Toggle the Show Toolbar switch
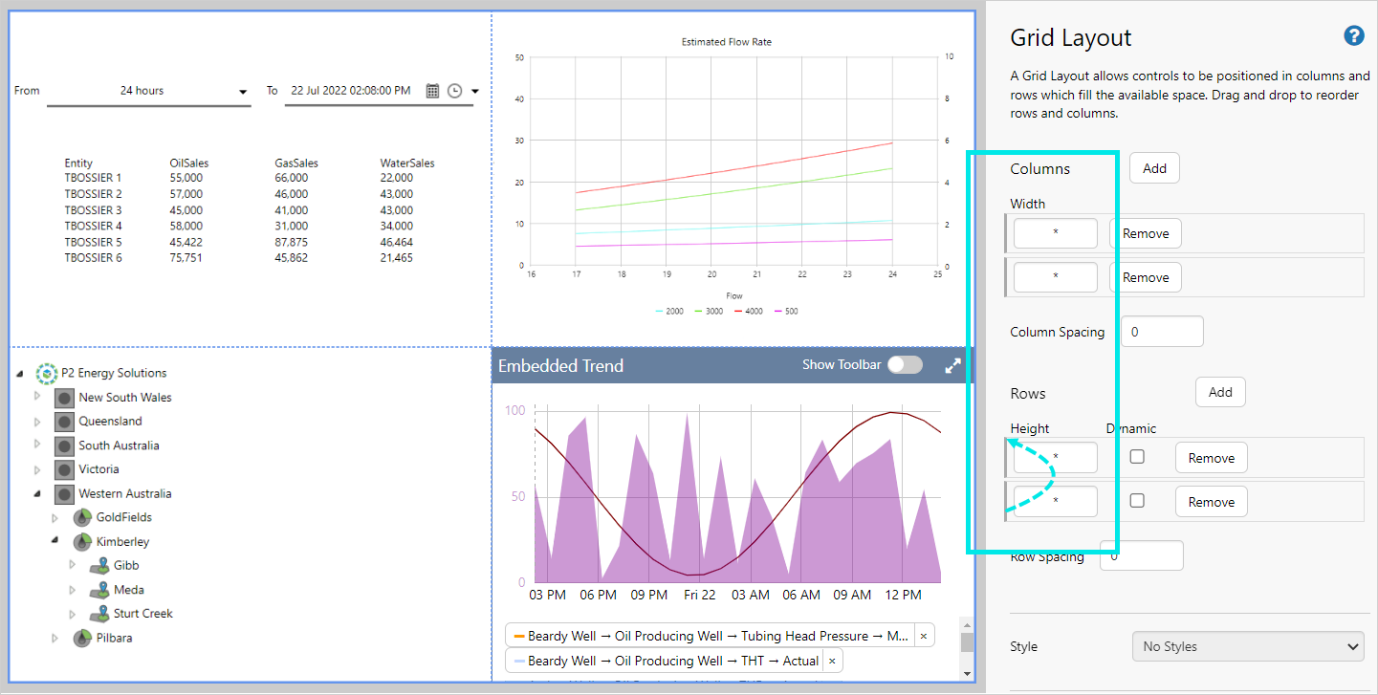The height and width of the screenshot is (695, 1378). 905,365
